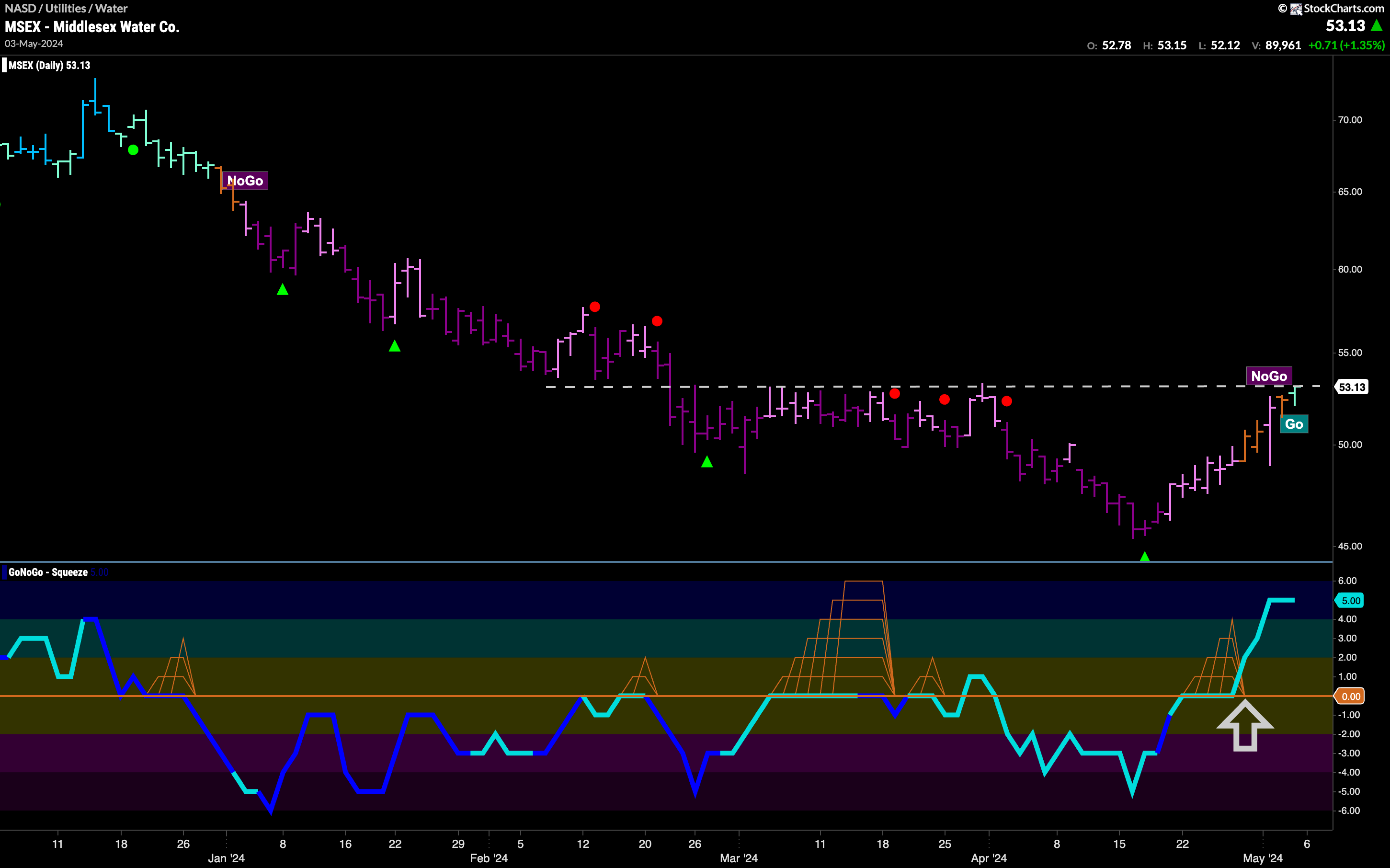Click the teal Go label

point(1294,424)
